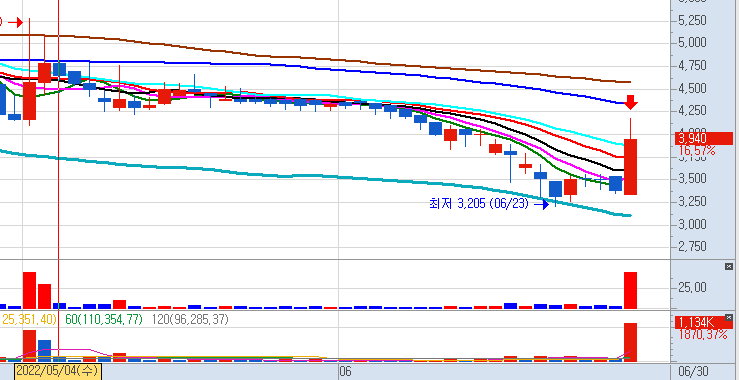The width and height of the screenshot is (739, 380).
Task: Select the 120(96,285,37) moving average legend
Action: click(190, 320)
